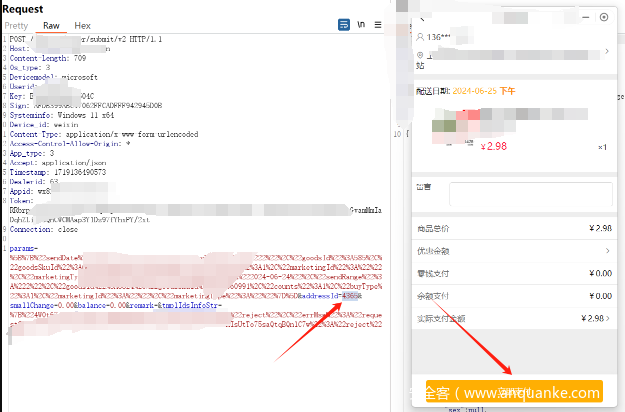This screenshot has width=625, height=412.
Task: Click the Device_id: weixin header line
Action: (44, 125)
